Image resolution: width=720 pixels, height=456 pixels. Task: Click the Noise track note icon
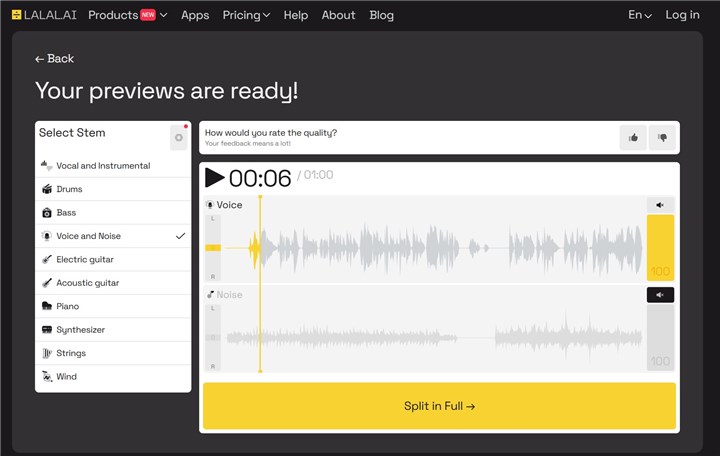click(210, 294)
